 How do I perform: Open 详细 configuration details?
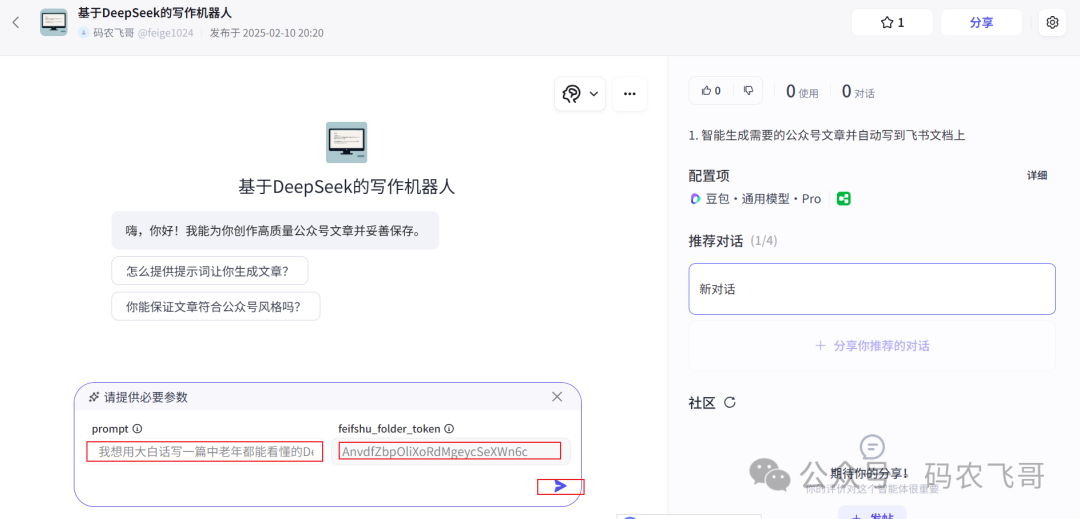(1037, 175)
